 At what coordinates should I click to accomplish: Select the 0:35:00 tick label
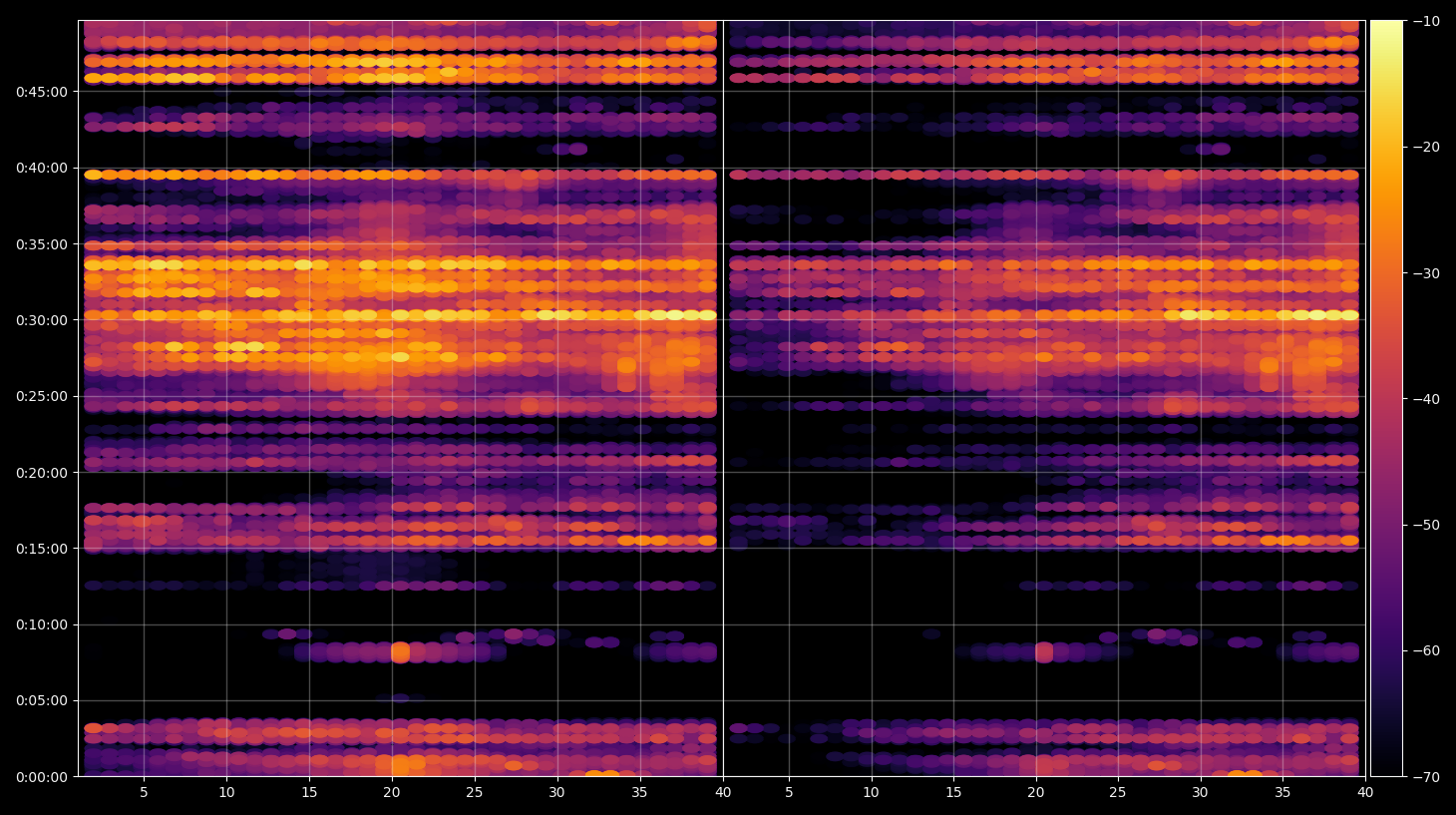coord(42,244)
